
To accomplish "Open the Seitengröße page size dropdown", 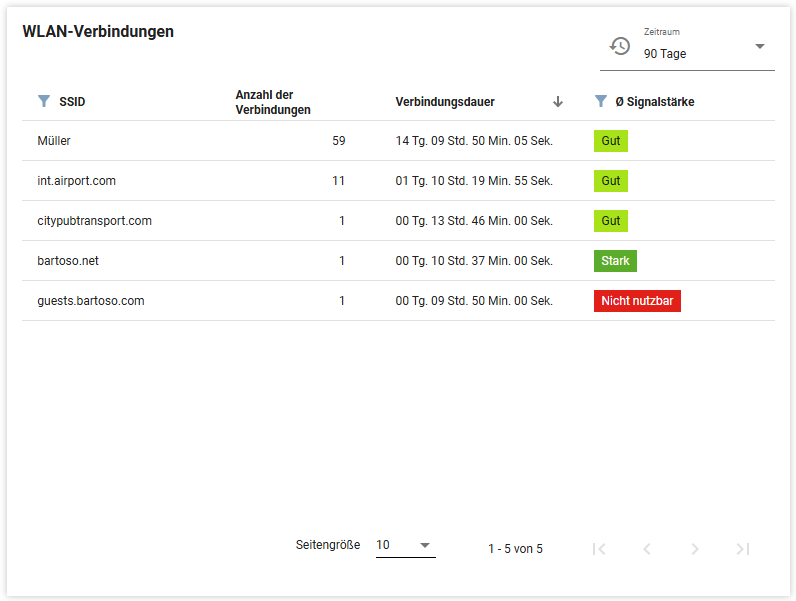I will click(405, 545).
